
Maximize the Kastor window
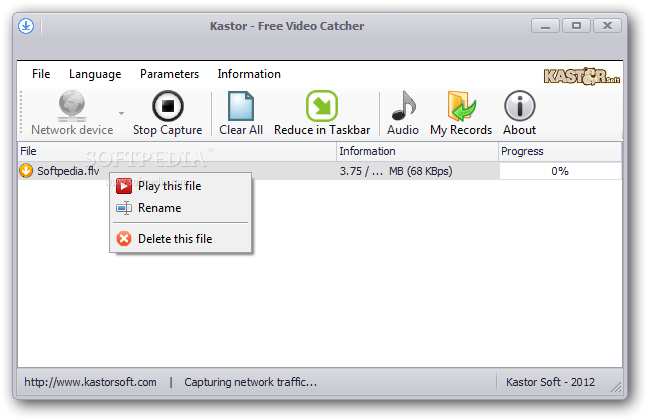(x=576, y=26)
